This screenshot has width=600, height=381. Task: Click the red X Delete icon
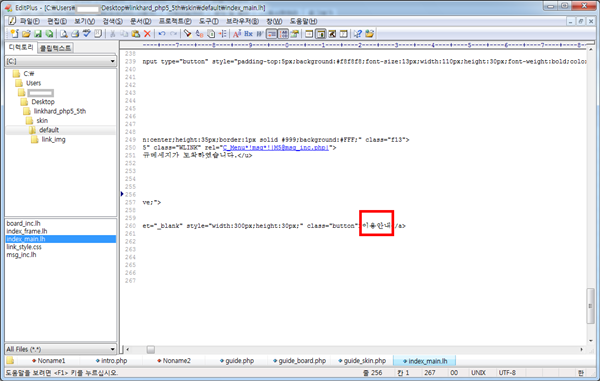[x=147, y=34]
